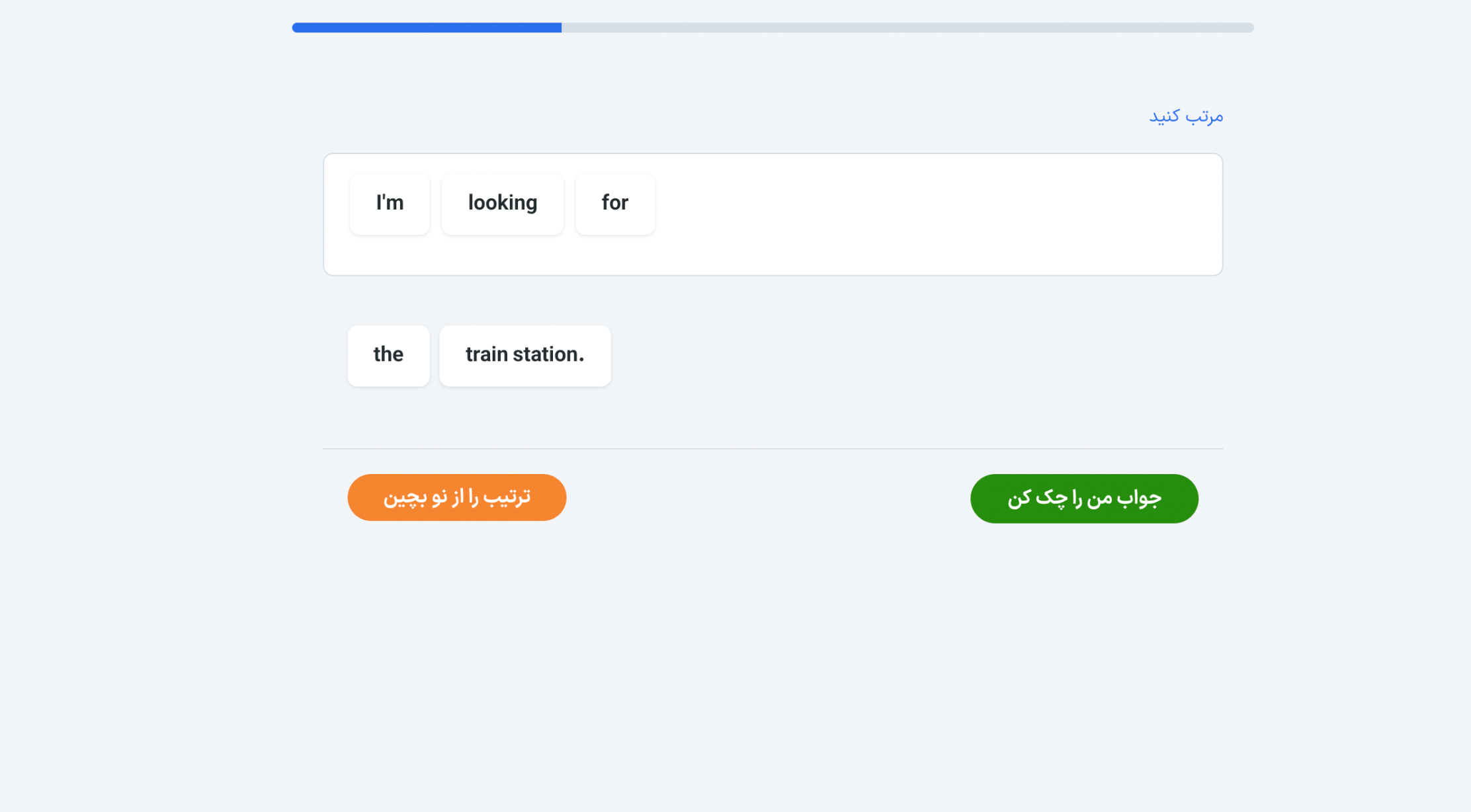The width and height of the screenshot is (1471, 812).
Task: Click the horizontal divider above the buttons
Action: coord(773,449)
